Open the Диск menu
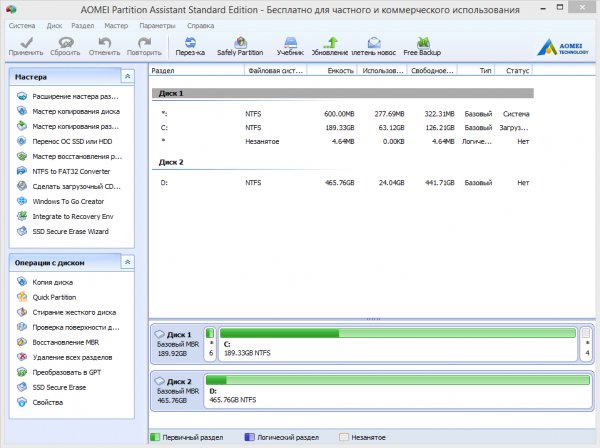 coord(54,26)
